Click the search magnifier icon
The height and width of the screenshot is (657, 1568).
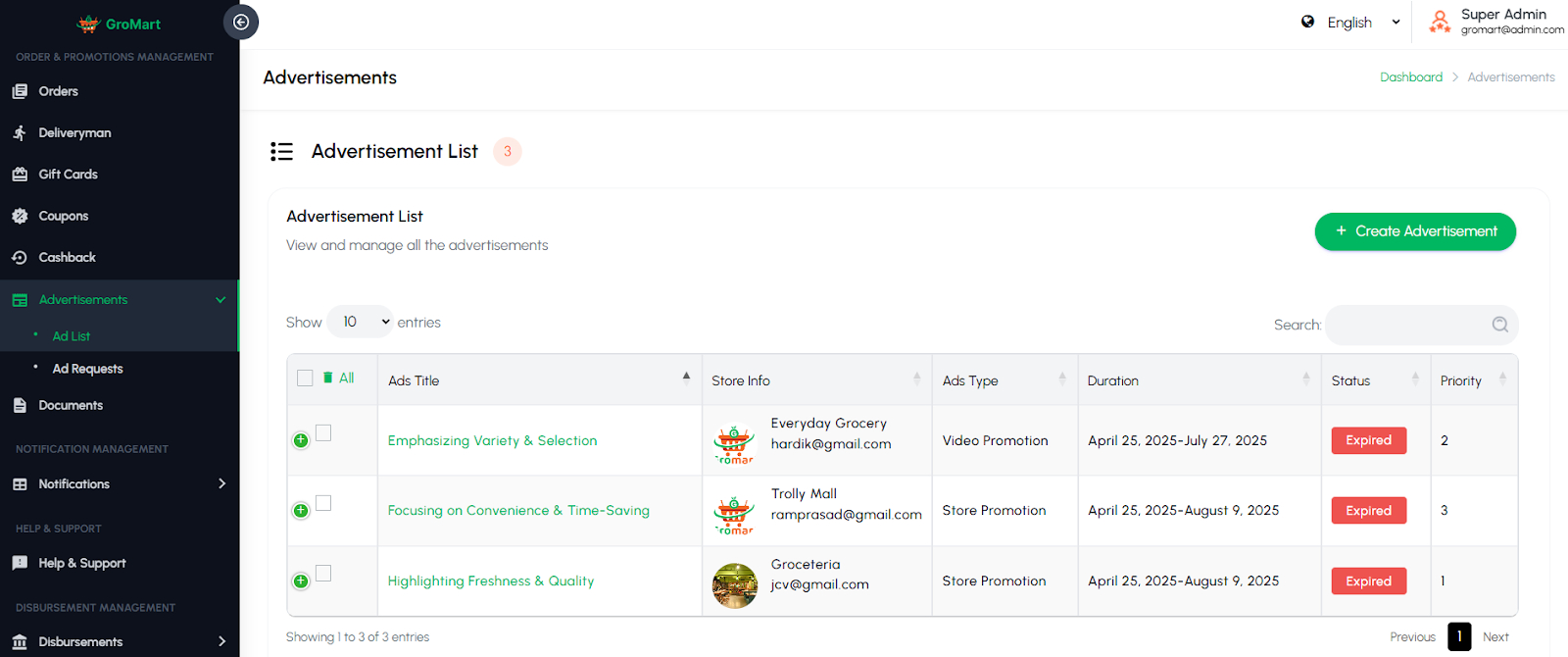[x=1499, y=325]
